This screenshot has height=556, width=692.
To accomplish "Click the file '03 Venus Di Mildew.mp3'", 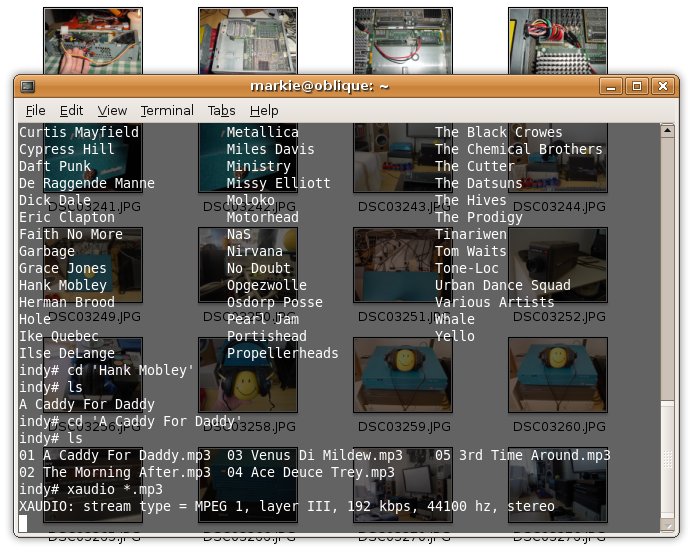I will pyautogui.click(x=315, y=455).
